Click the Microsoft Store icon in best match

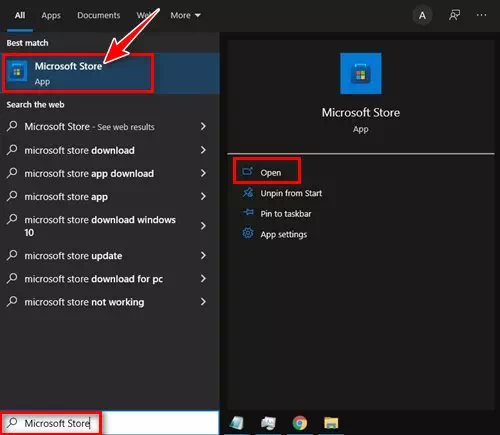[17, 72]
